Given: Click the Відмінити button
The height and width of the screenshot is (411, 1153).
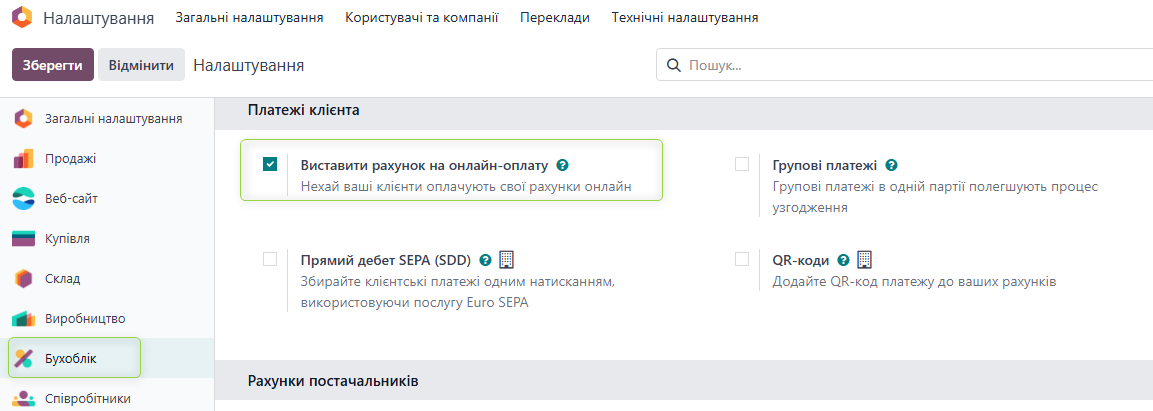Looking at the screenshot, I should pyautogui.click(x=141, y=65).
